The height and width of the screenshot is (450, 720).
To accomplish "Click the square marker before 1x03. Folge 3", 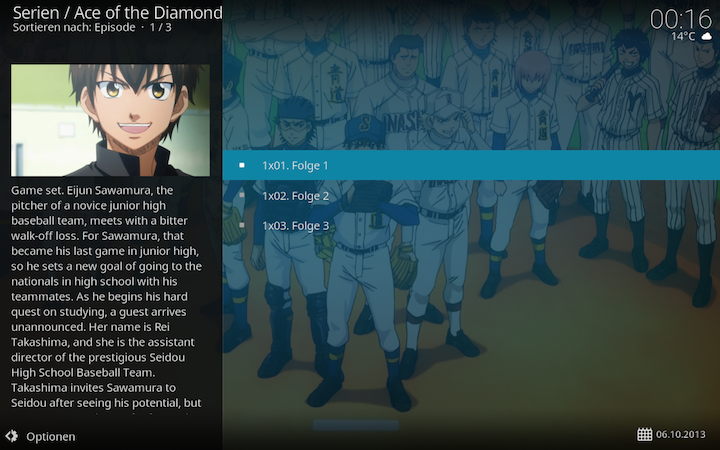I will pyautogui.click(x=242, y=225).
